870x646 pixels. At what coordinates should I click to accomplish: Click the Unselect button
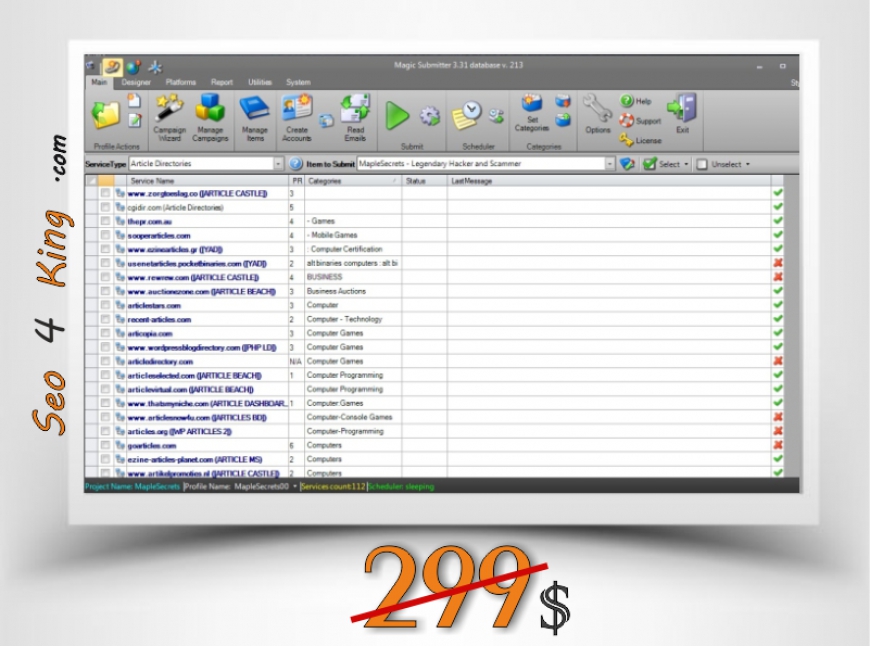tap(720, 164)
